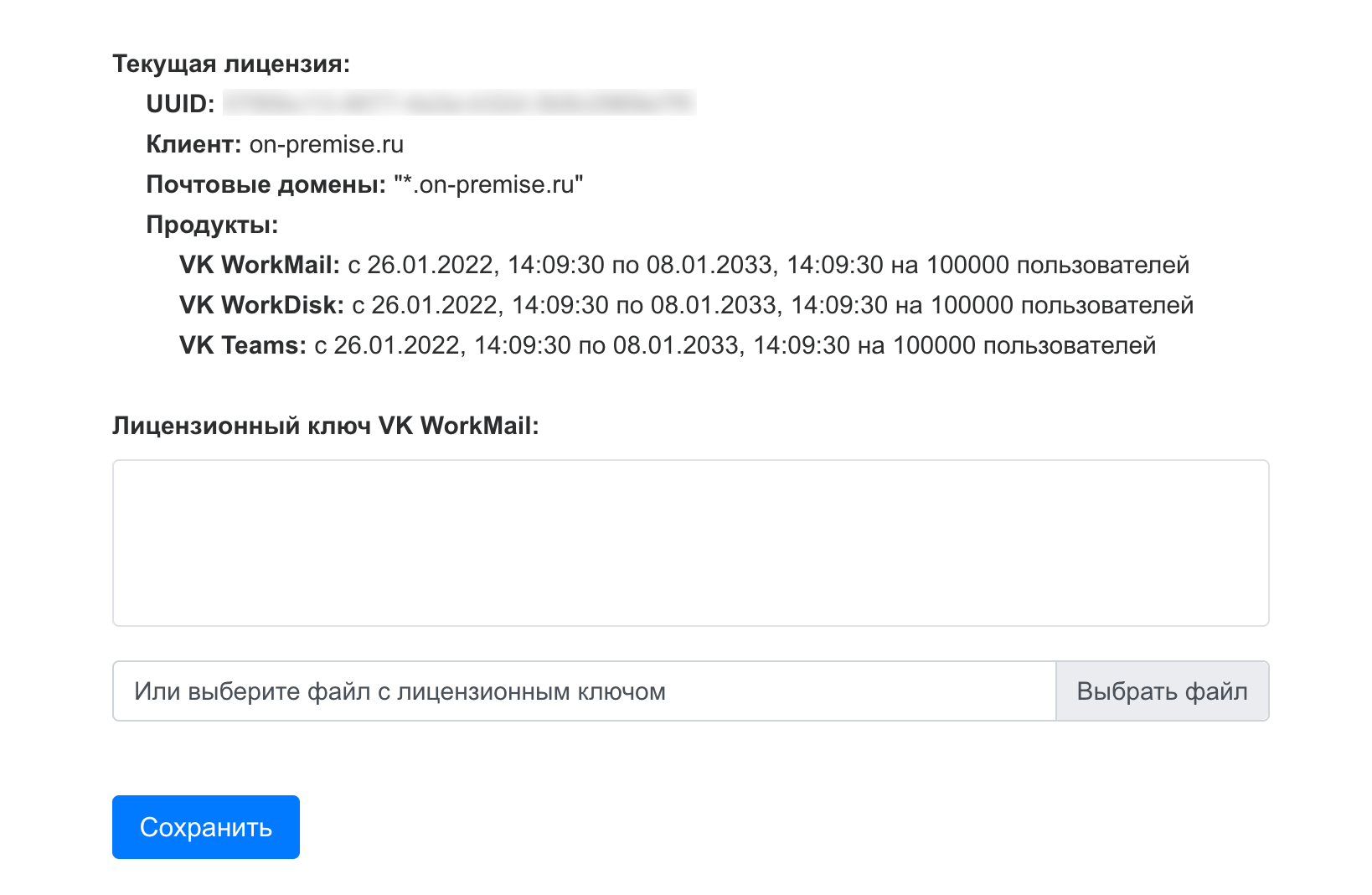This screenshot has width=1372, height=895.
Task: Select the blurred UUID value
Action: click(x=459, y=103)
